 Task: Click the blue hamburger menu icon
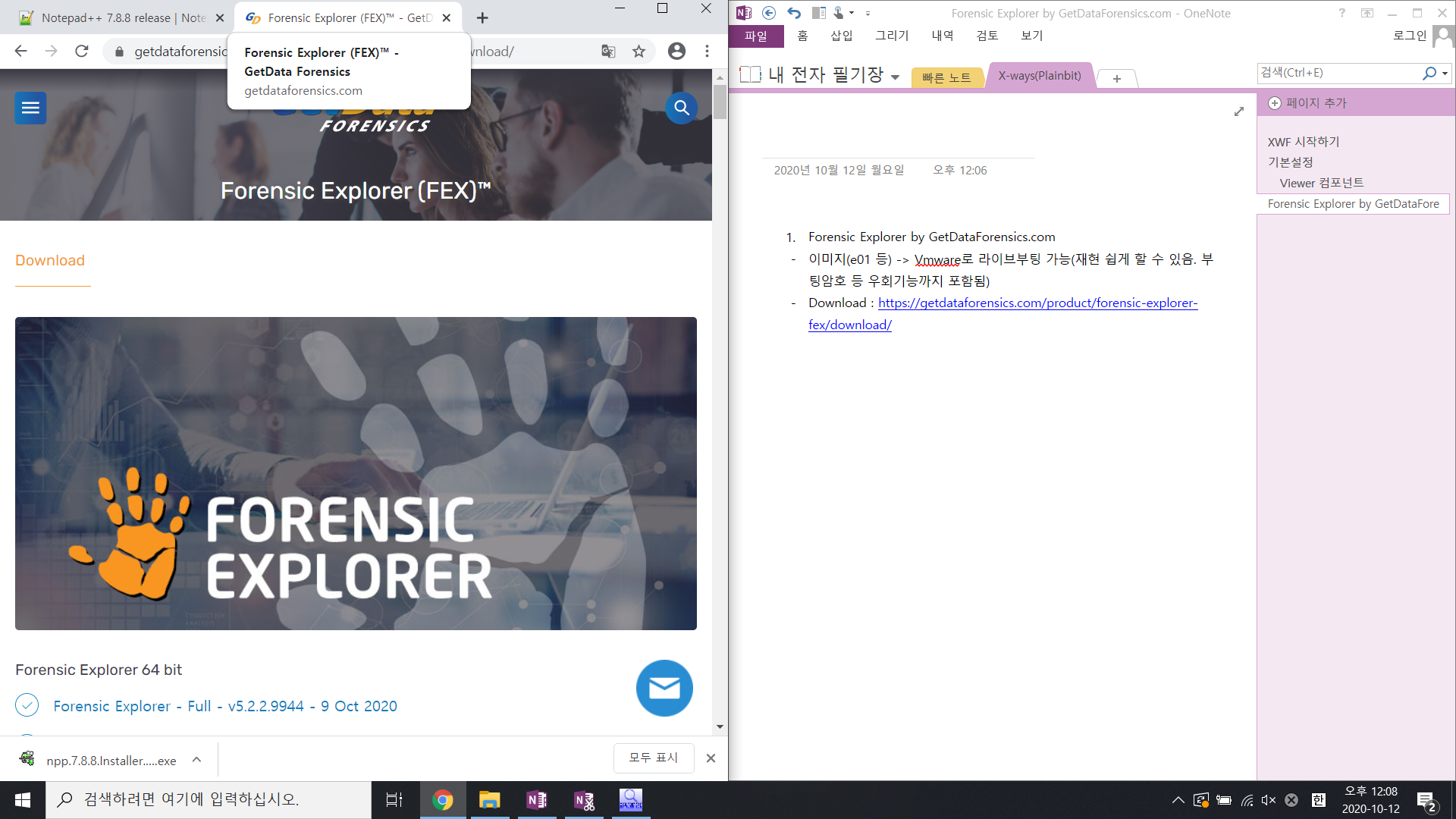(x=30, y=108)
